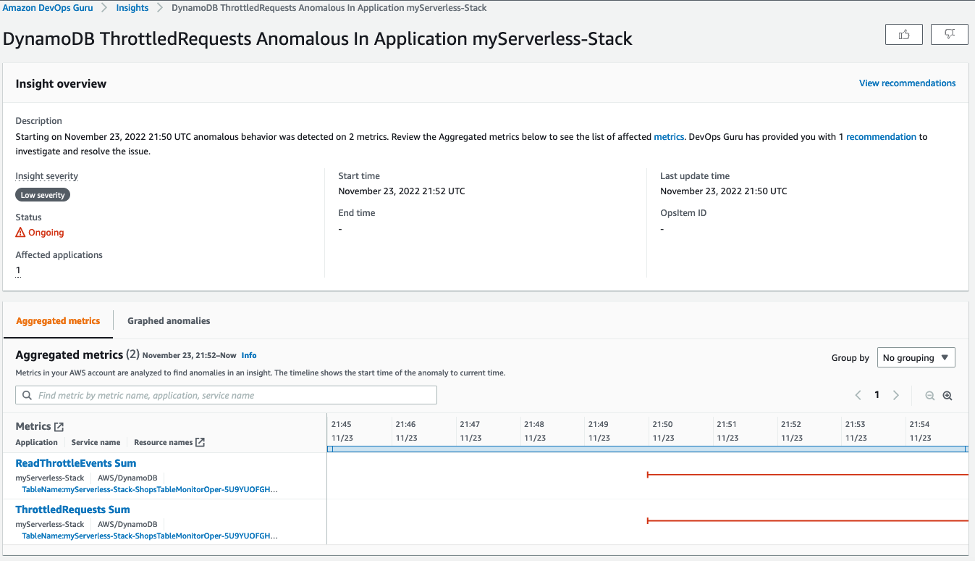The width and height of the screenshot is (977, 562).
Task: Click the Insight overview heading
Action: click(x=61, y=84)
